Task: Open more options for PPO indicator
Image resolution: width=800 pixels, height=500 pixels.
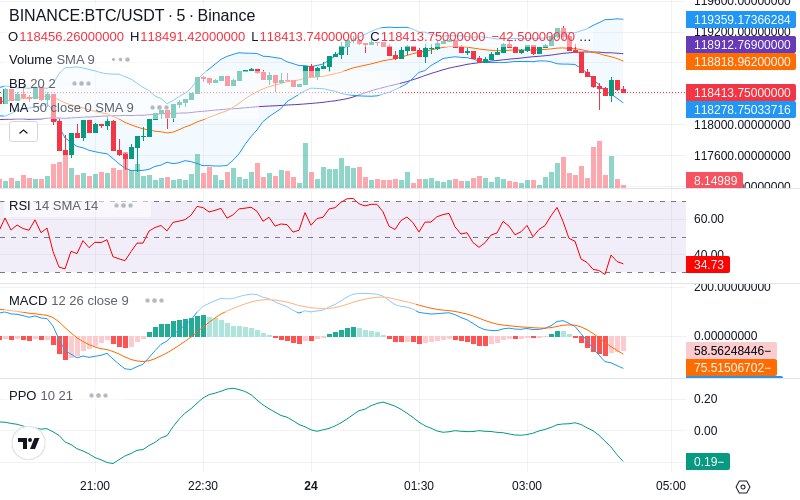Action: (98, 395)
